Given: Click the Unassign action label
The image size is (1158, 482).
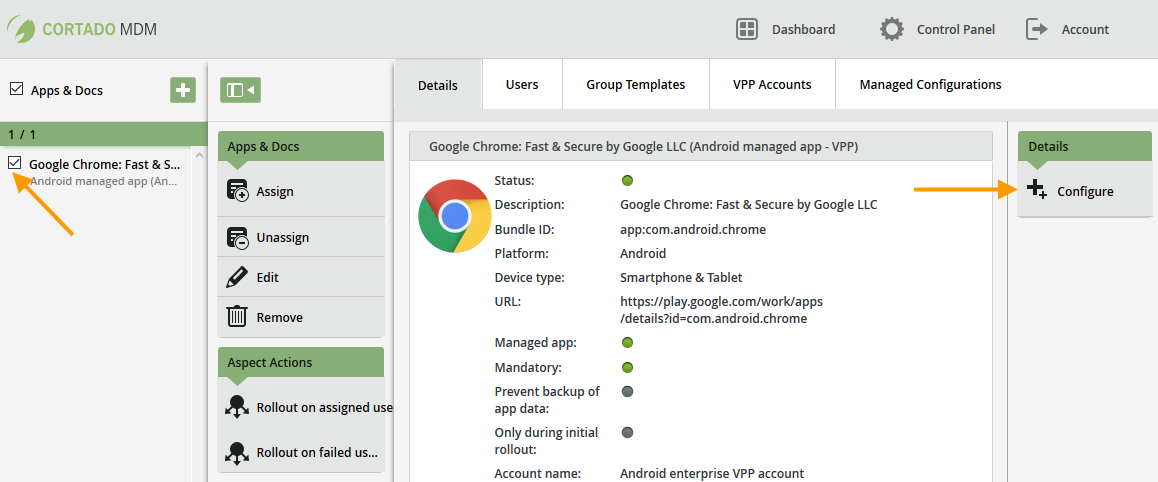Looking at the screenshot, I should [283, 238].
